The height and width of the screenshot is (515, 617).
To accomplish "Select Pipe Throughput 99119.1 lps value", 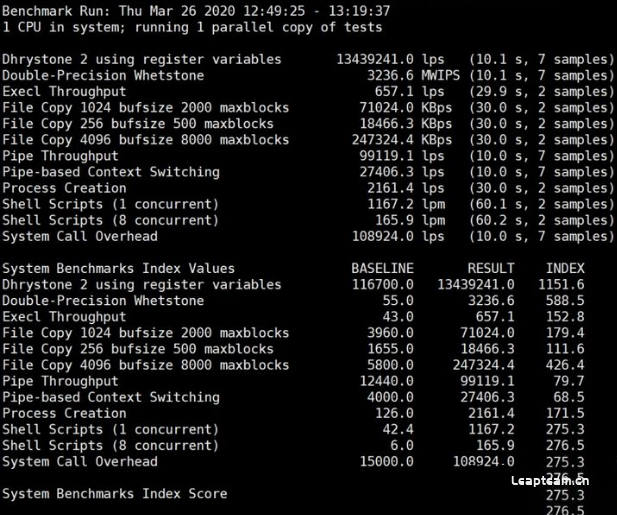I will coord(386,156).
